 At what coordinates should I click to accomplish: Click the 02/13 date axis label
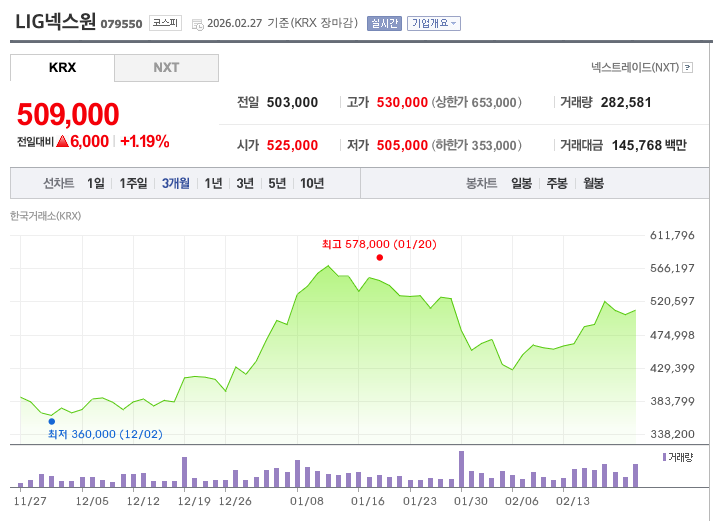[x=573, y=501]
